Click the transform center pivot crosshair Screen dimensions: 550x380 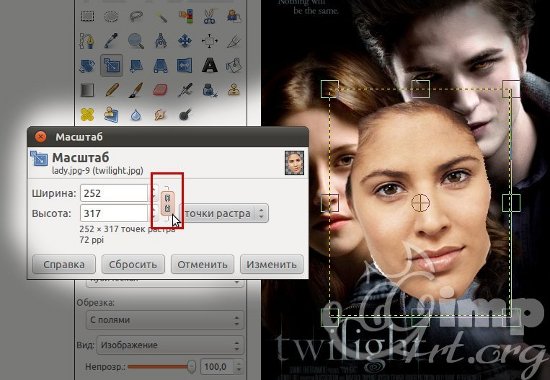click(x=420, y=202)
